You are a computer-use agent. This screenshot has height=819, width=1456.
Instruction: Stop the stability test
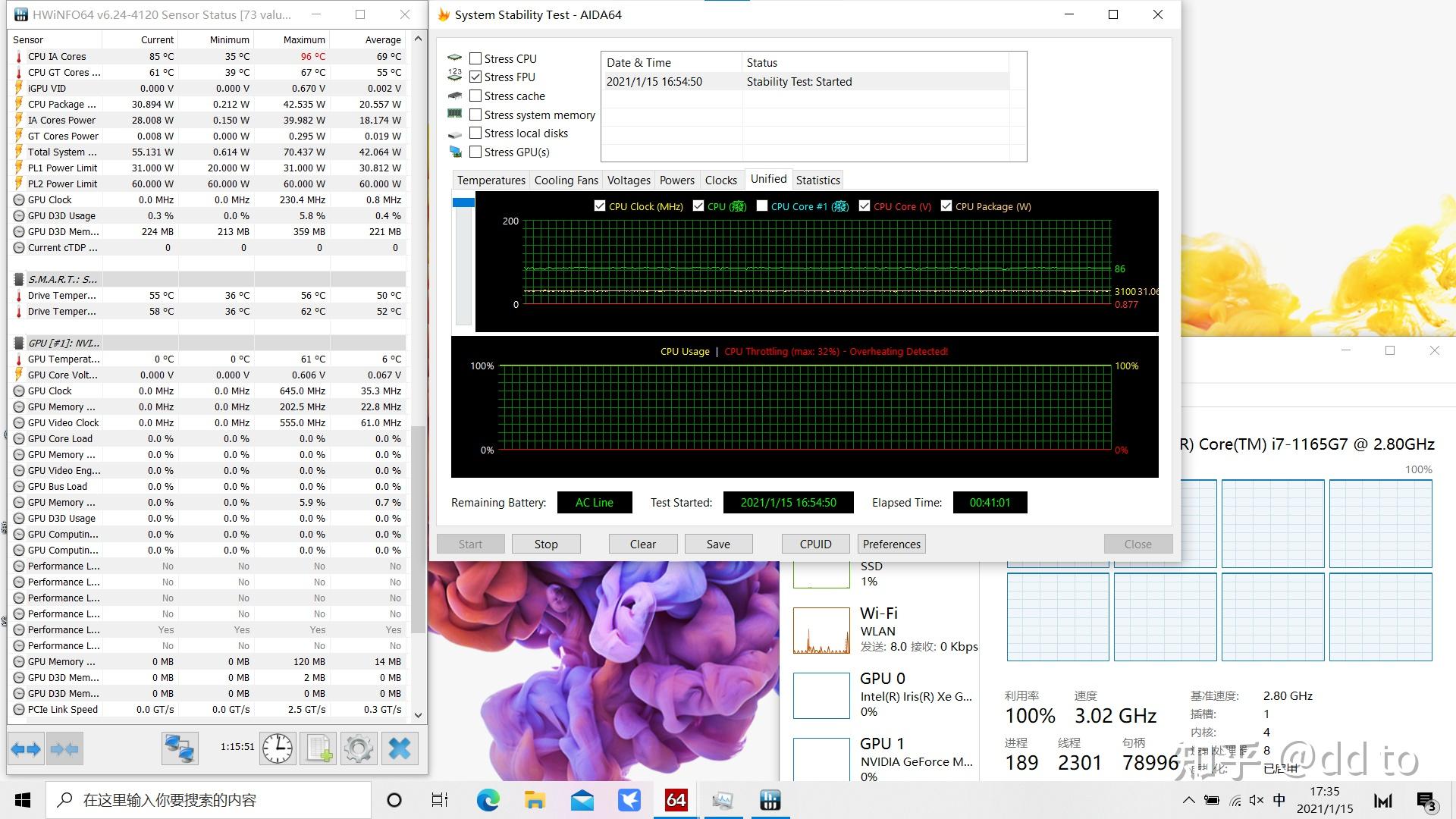[x=546, y=544]
